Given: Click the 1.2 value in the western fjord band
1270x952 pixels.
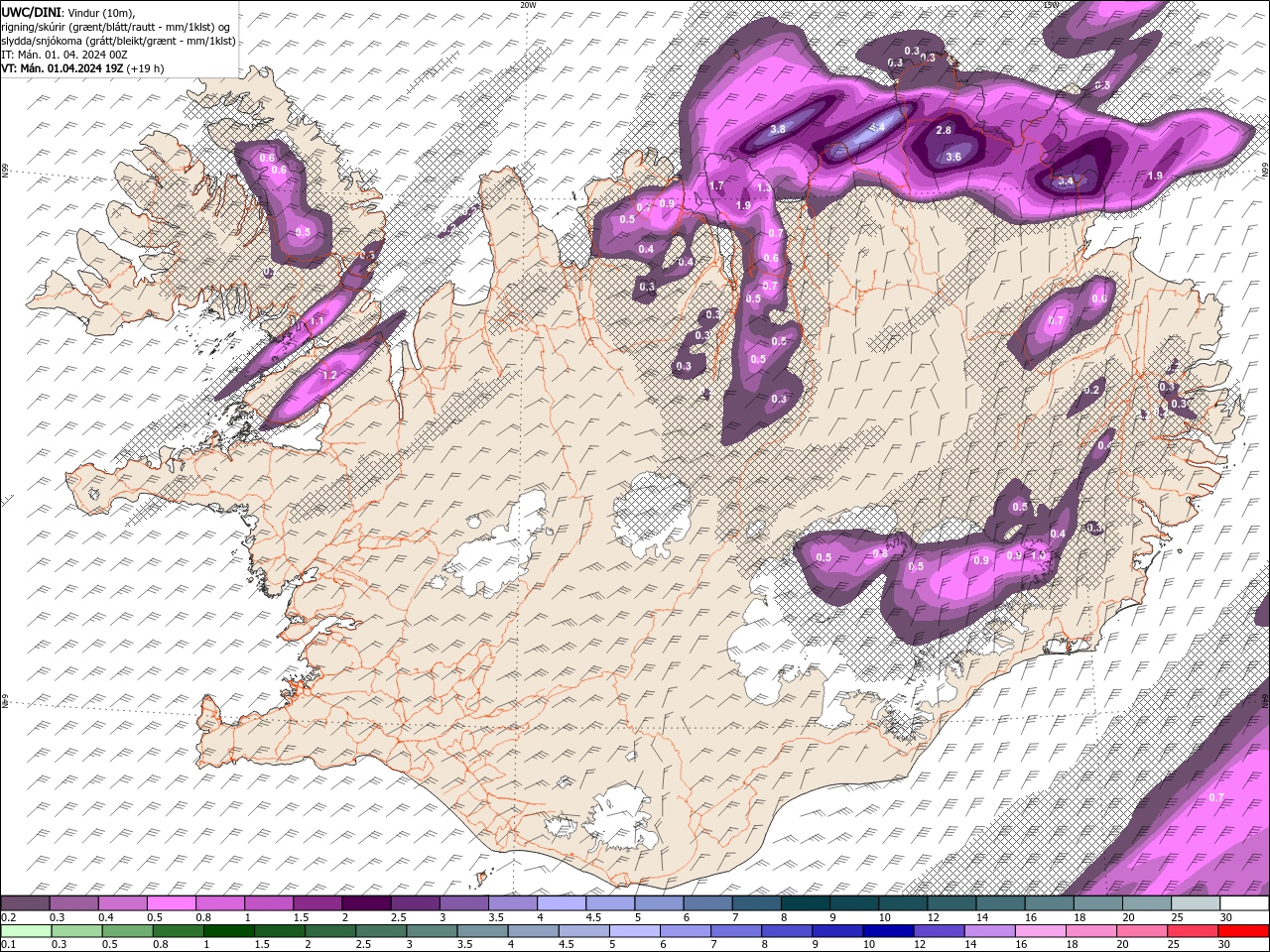Looking at the screenshot, I should 329,376.
